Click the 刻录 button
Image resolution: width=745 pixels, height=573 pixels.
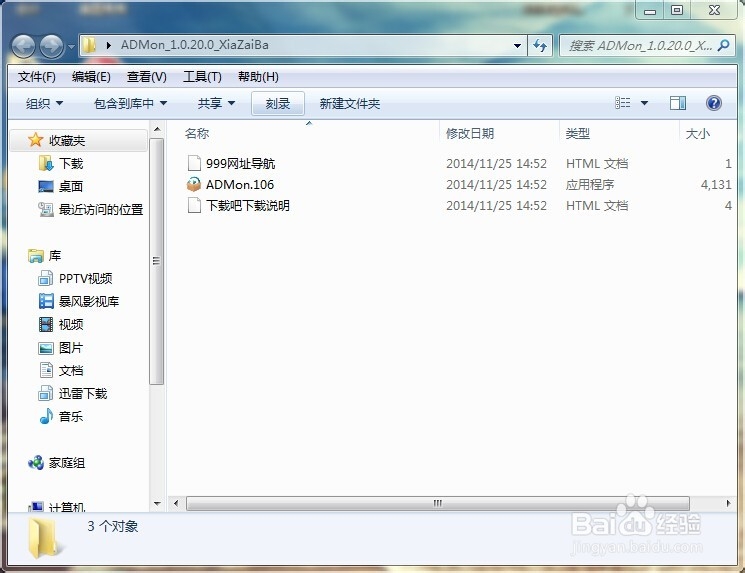pos(278,103)
